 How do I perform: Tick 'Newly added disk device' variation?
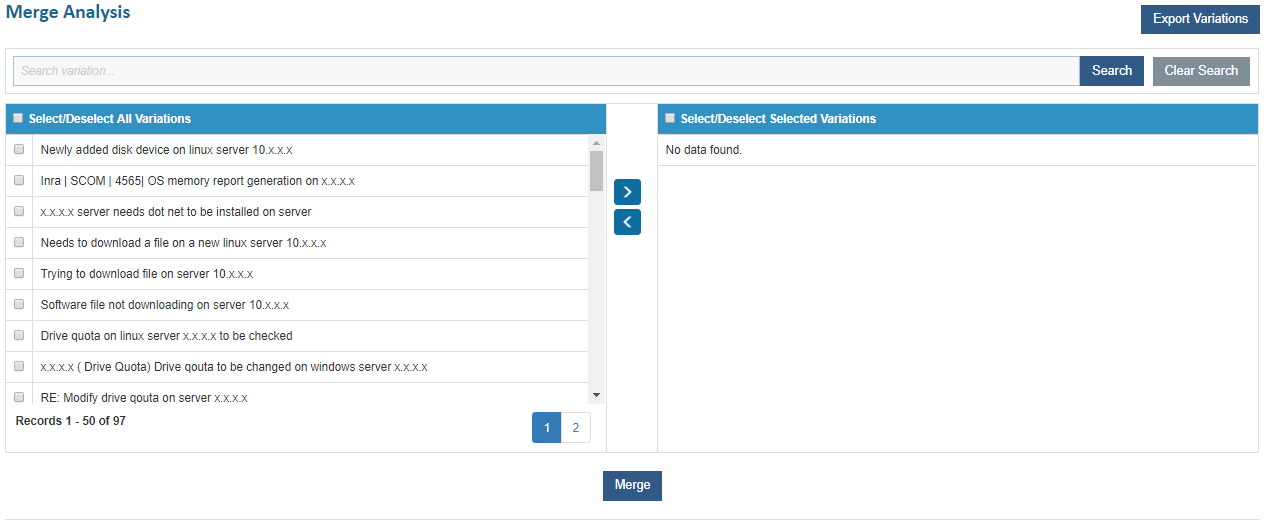[x=19, y=150]
